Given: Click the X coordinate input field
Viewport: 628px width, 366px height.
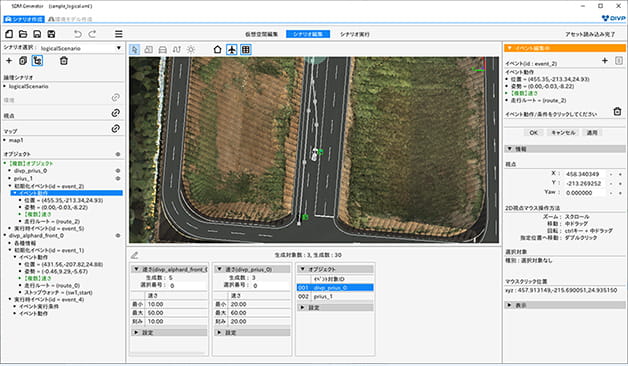Looking at the screenshot, I should tap(585, 174).
